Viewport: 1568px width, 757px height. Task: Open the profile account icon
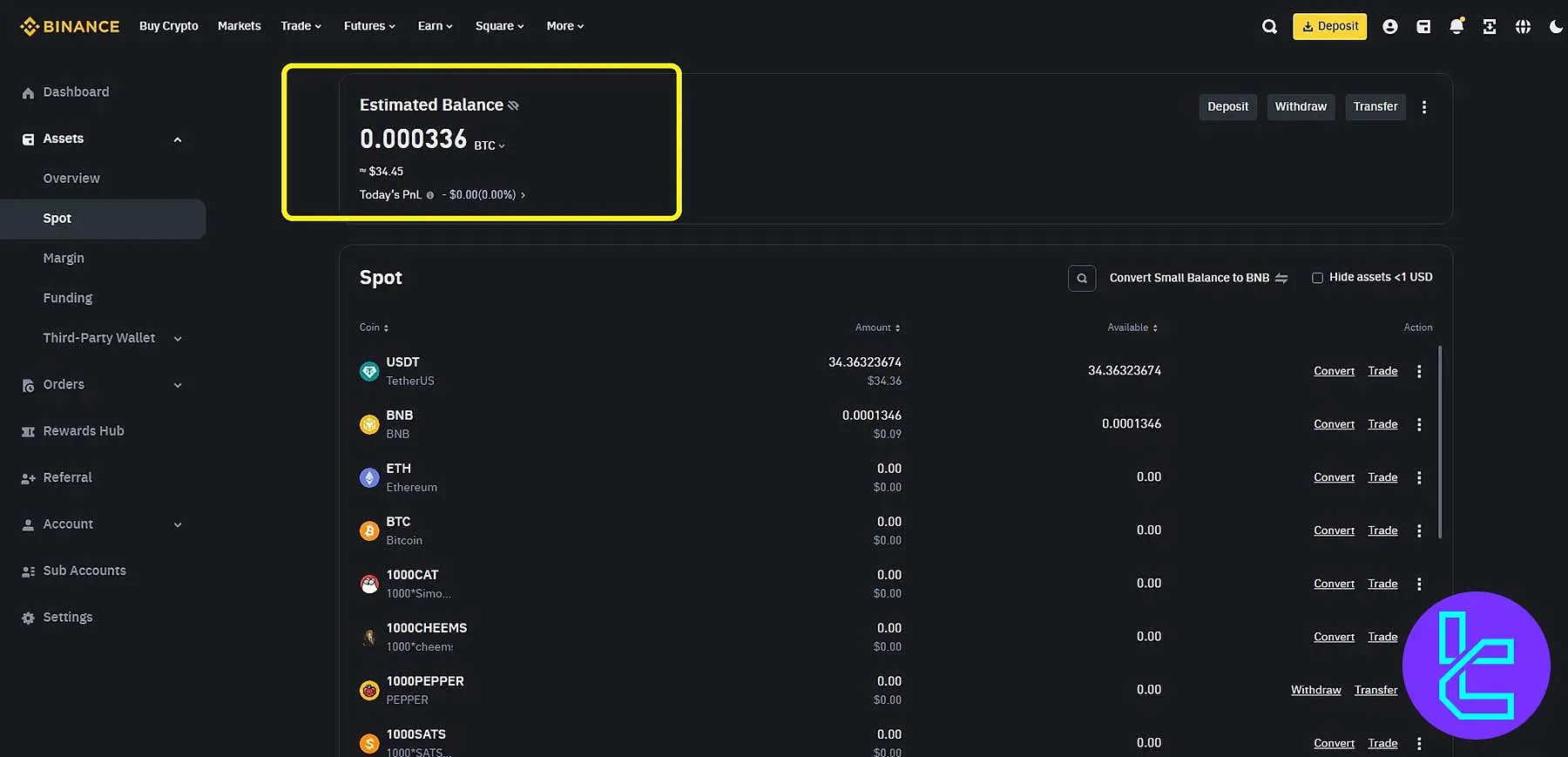coord(1389,27)
